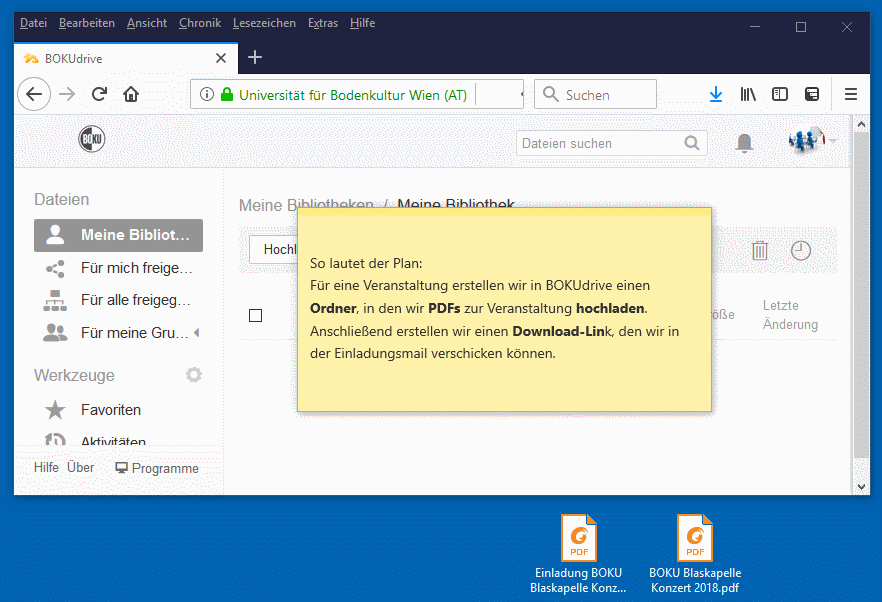Open the Firefox downloads arrow
Screen dimensions: 882x602
click(x=716, y=94)
